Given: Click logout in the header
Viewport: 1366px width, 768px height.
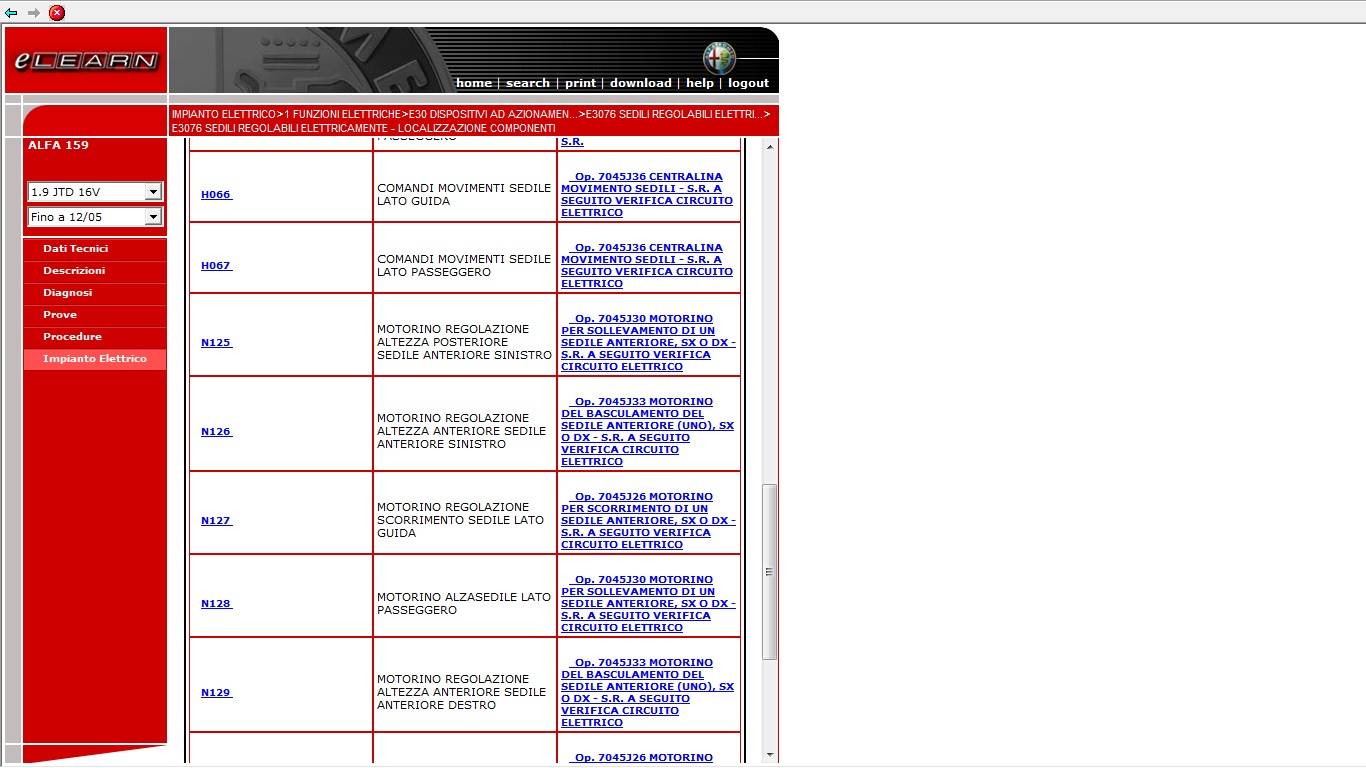Looking at the screenshot, I should click(x=748, y=83).
